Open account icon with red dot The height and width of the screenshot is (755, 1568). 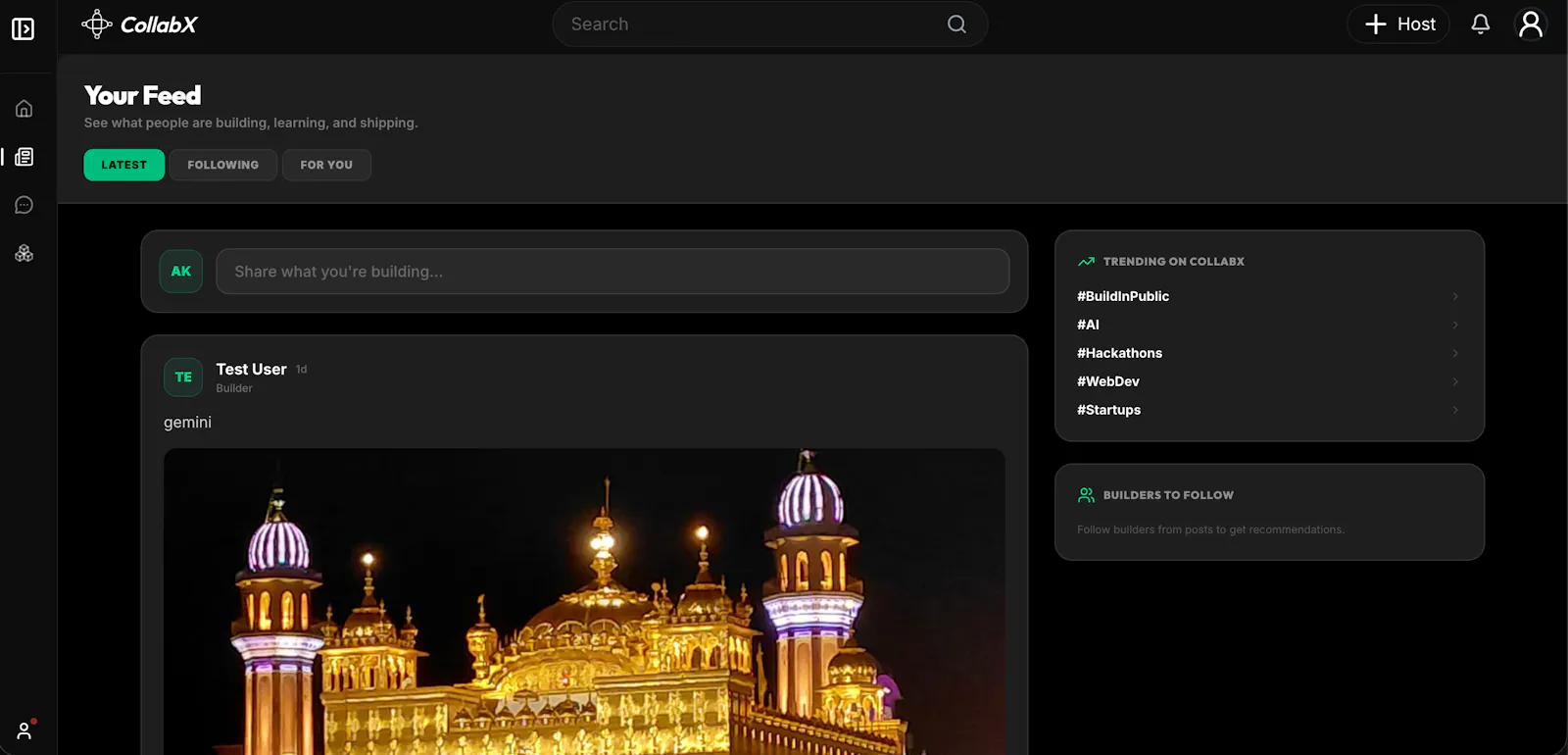coord(24,730)
